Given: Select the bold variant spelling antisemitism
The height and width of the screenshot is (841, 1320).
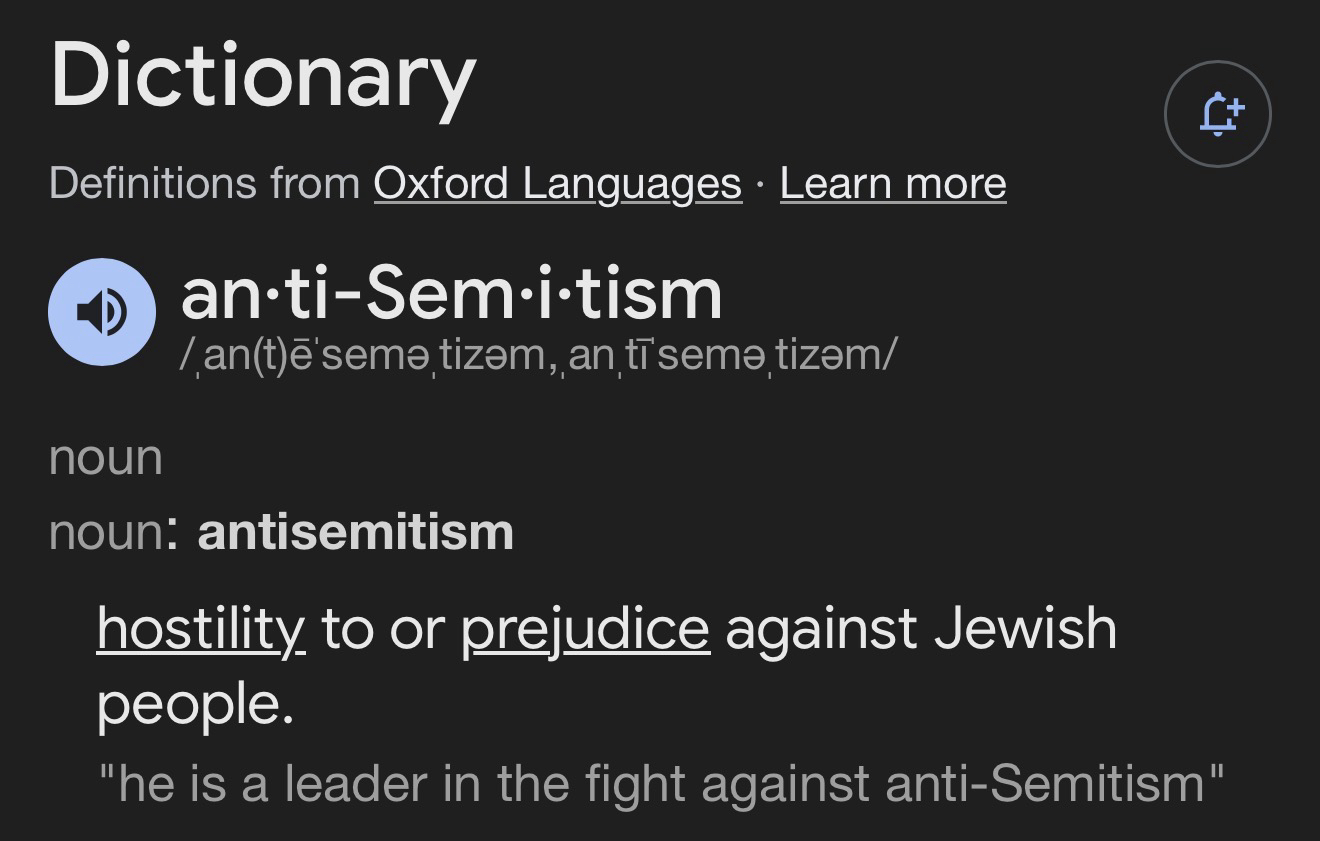Looking at the screenshot, I should 355,531.
